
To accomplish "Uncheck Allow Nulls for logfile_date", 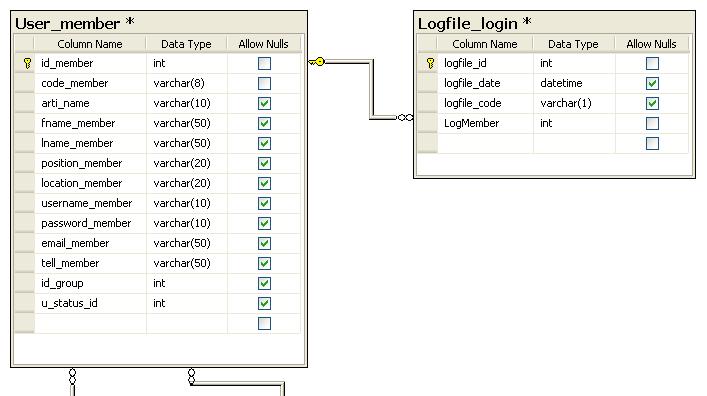I will 652,83.
